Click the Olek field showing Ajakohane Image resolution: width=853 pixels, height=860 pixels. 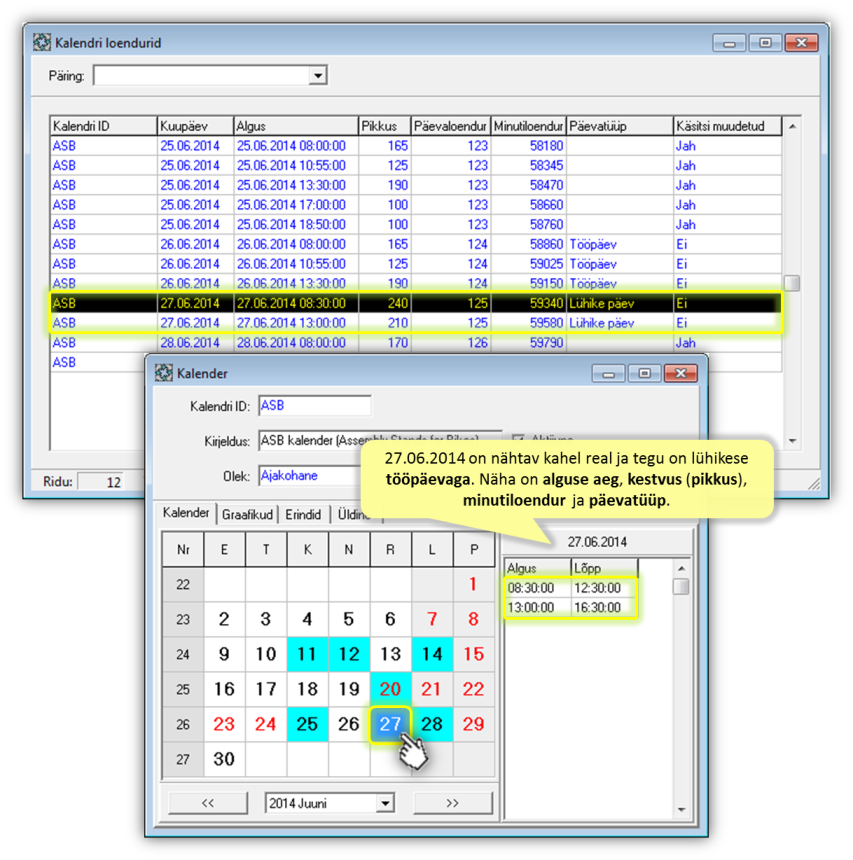coord(309,476)
